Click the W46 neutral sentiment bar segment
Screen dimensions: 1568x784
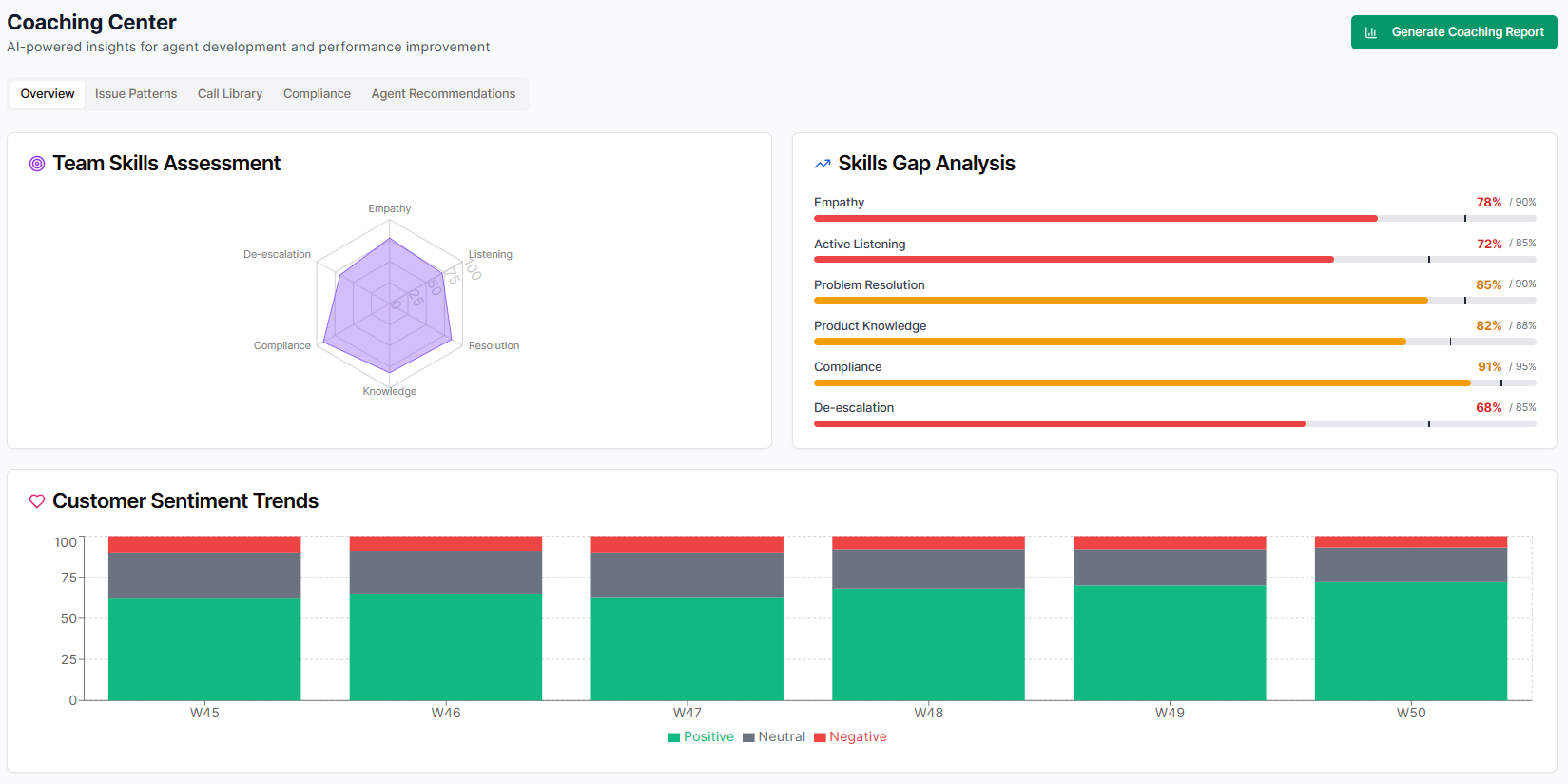446,573
